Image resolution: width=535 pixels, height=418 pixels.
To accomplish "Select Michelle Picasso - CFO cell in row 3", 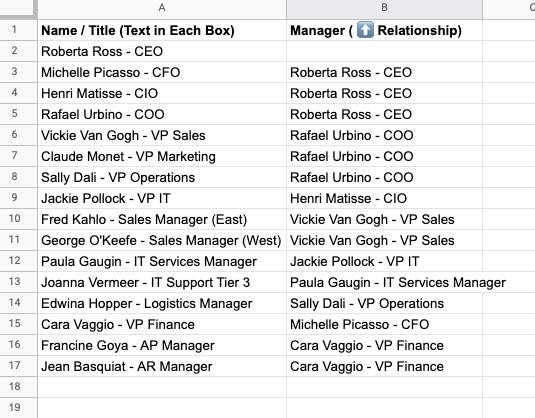I will [162, 72].
